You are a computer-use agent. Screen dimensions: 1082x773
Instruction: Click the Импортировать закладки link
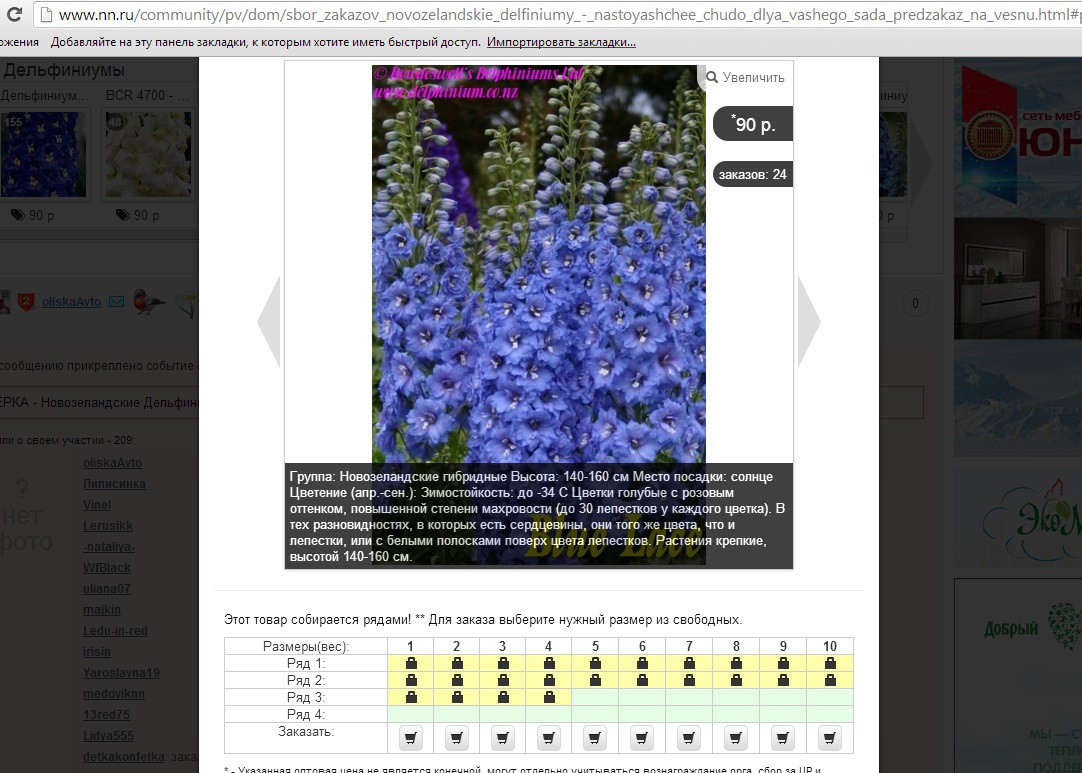pyautogui.click(x=561, y=42)
